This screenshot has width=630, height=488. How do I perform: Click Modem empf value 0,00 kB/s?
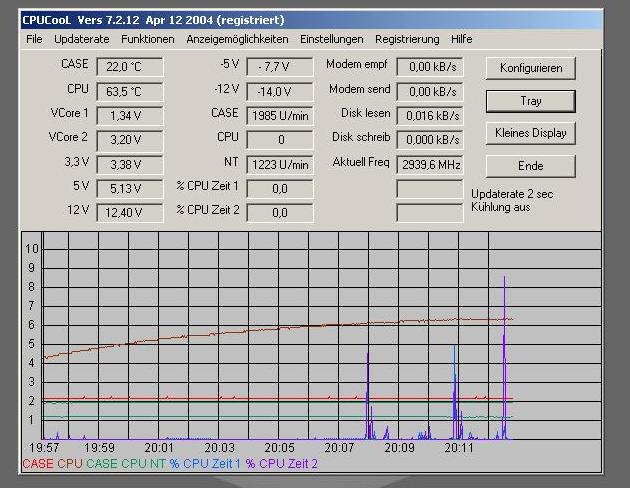click(x=430, y=67)
